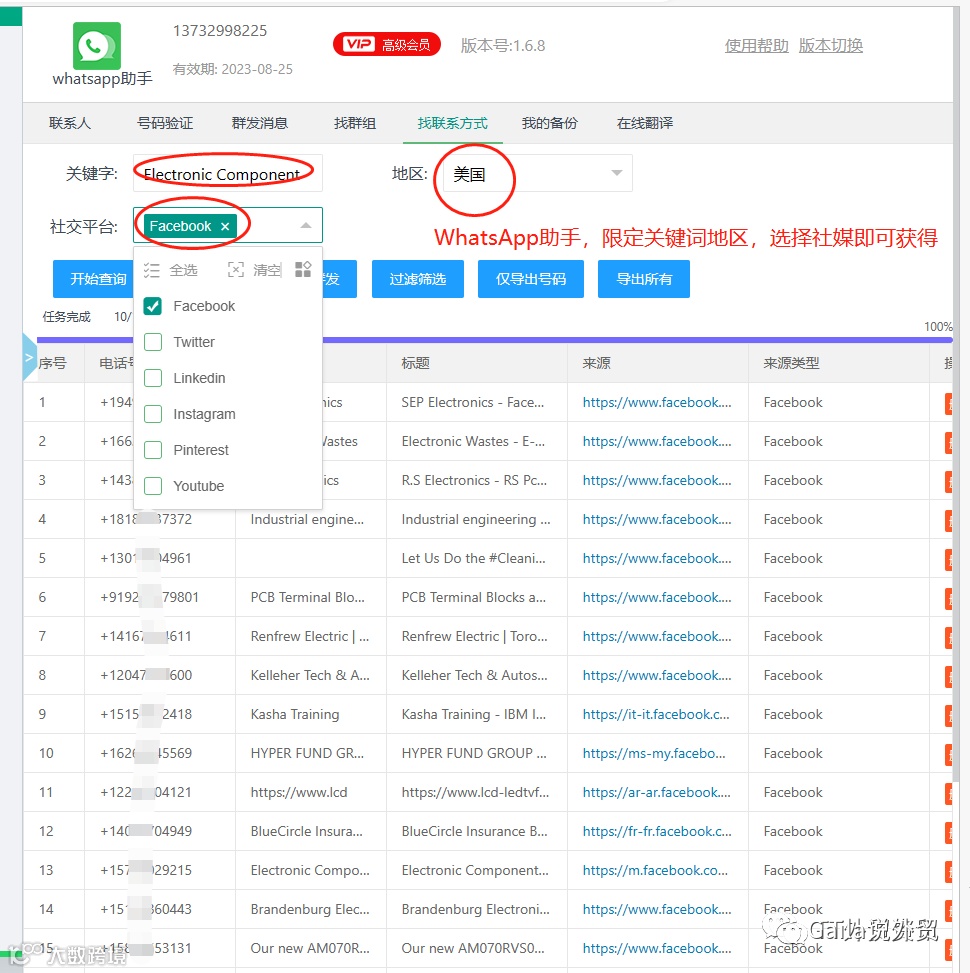The height and width of the screenshot is (973, 970).
Task: Click the grid layout icon beside 清空
Action: [x=303, y=270]
